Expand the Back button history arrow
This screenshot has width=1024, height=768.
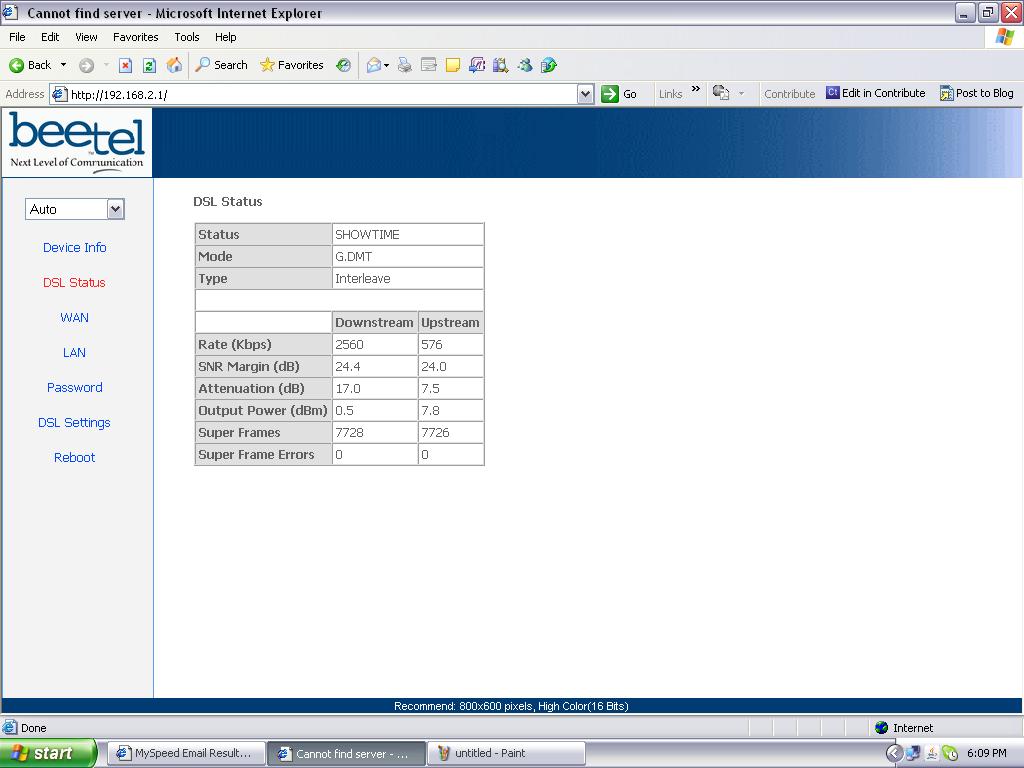click(x=64, y=65)
